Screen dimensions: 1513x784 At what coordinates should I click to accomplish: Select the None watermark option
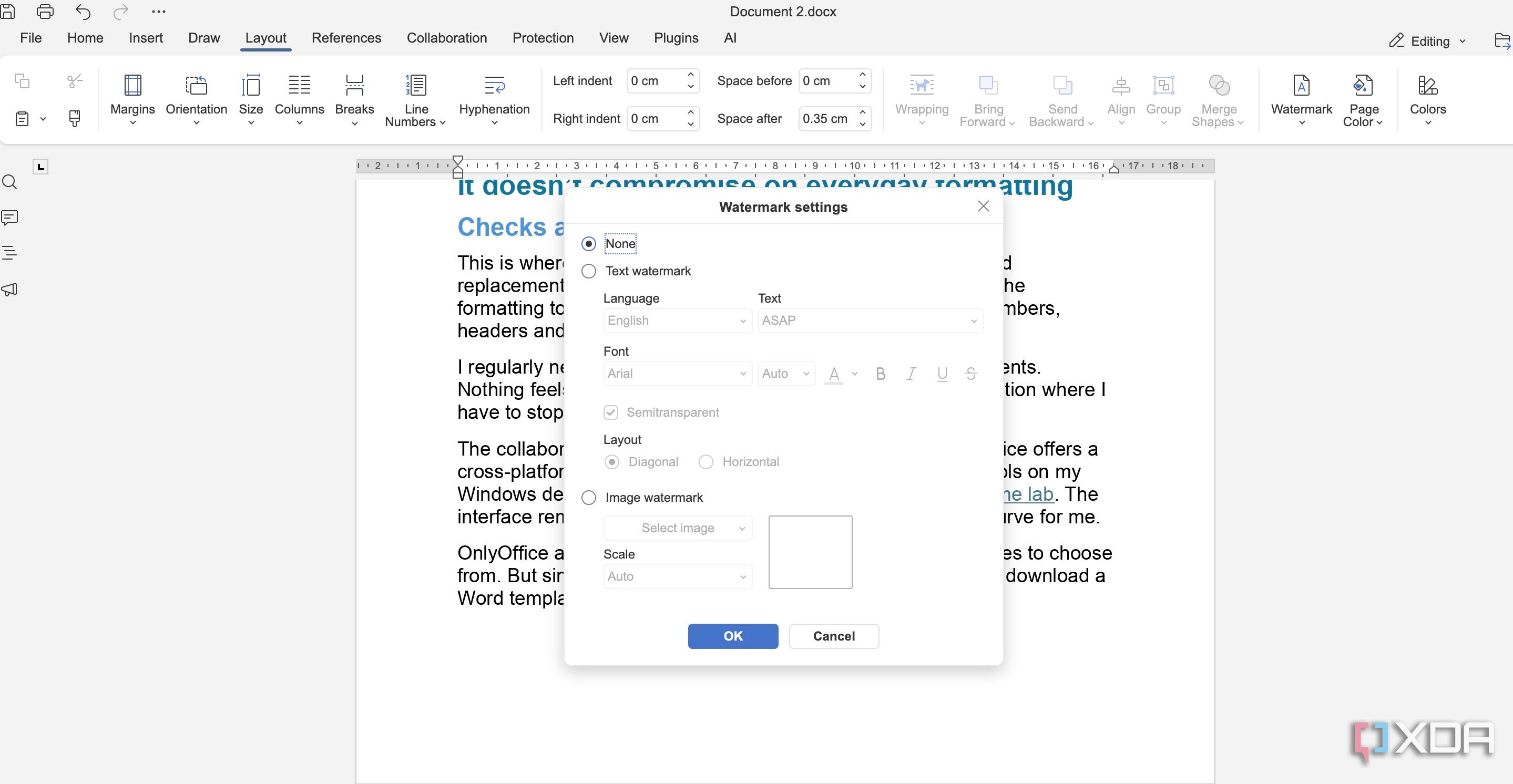(608, 244)
